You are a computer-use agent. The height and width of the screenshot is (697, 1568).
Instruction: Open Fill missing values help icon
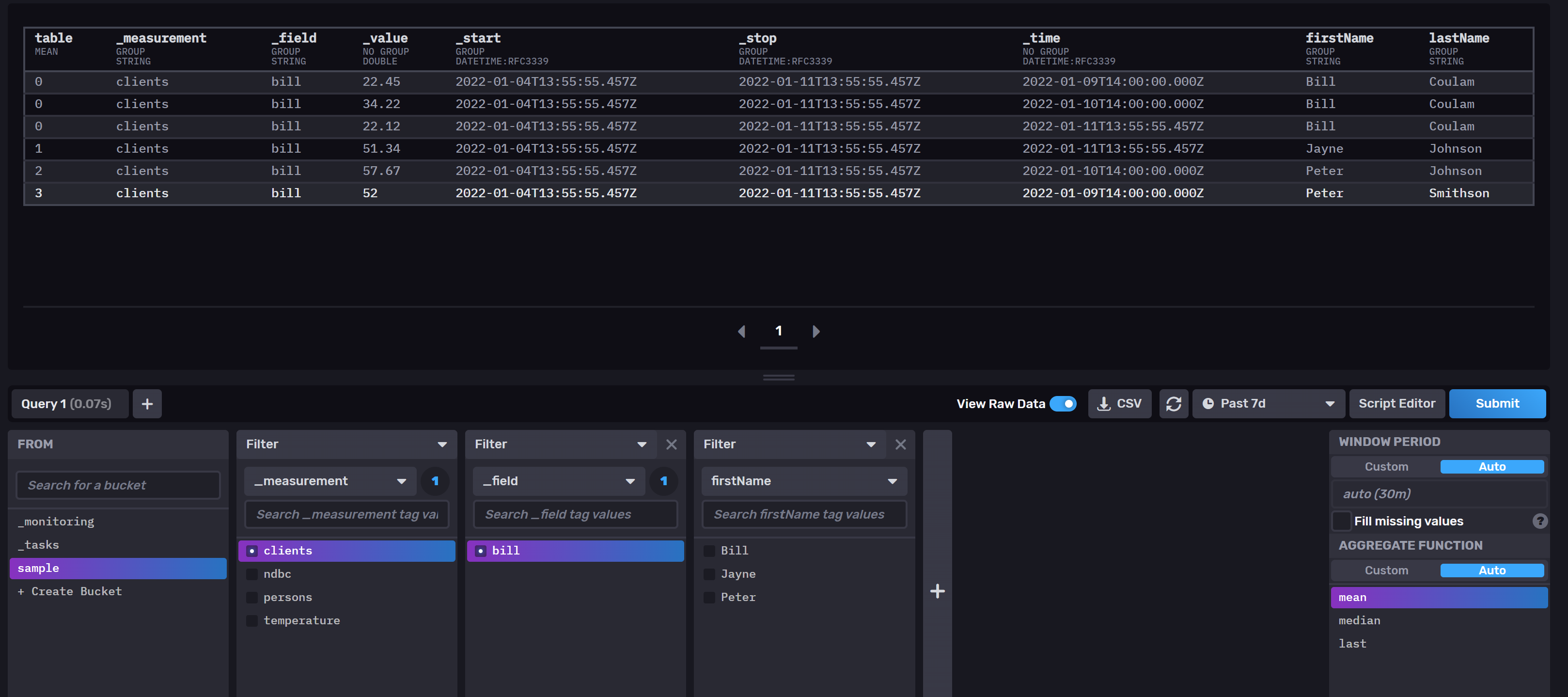click(1539, 521)
